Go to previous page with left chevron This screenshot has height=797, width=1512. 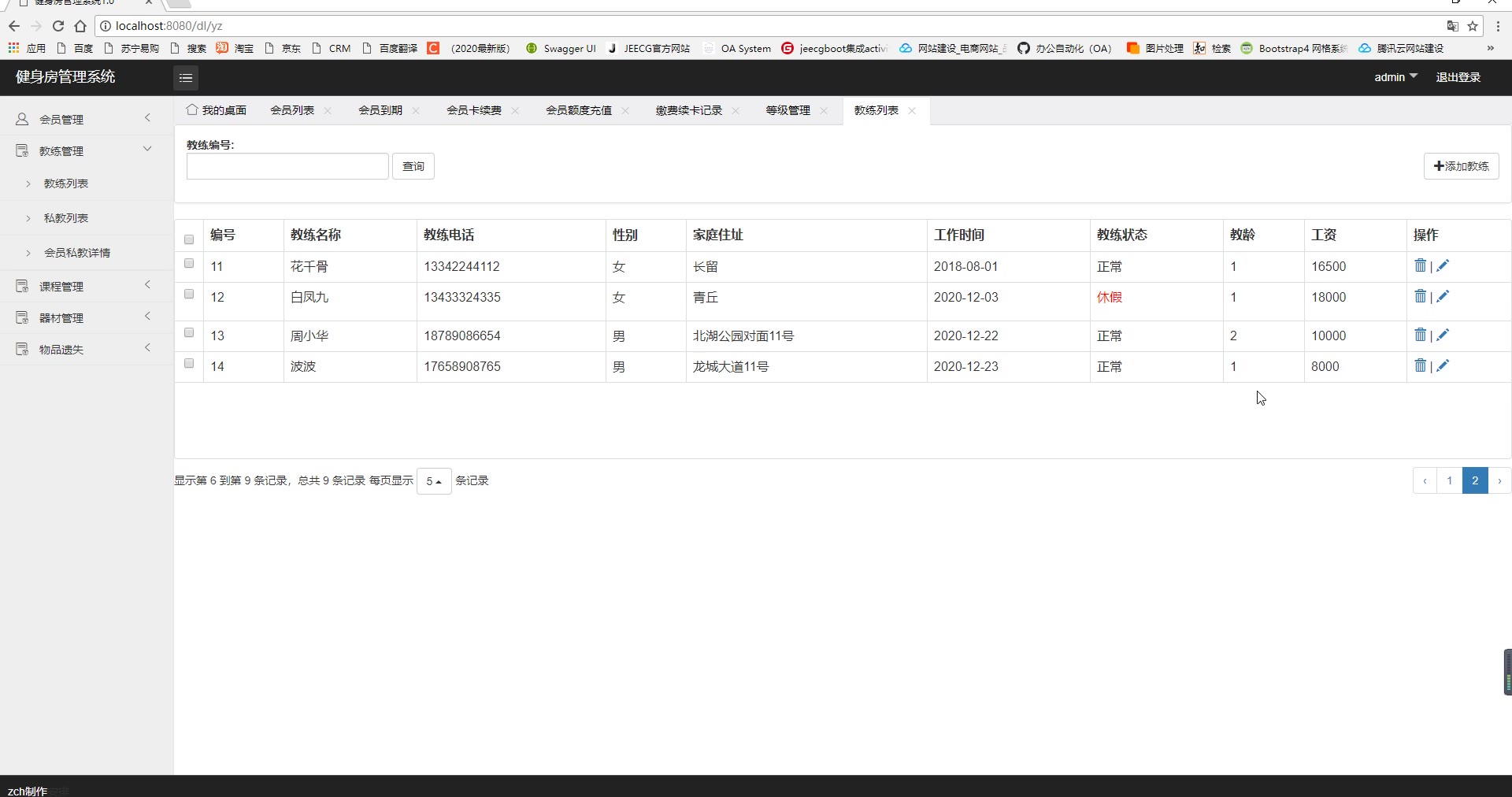[x=1425, y=480]
